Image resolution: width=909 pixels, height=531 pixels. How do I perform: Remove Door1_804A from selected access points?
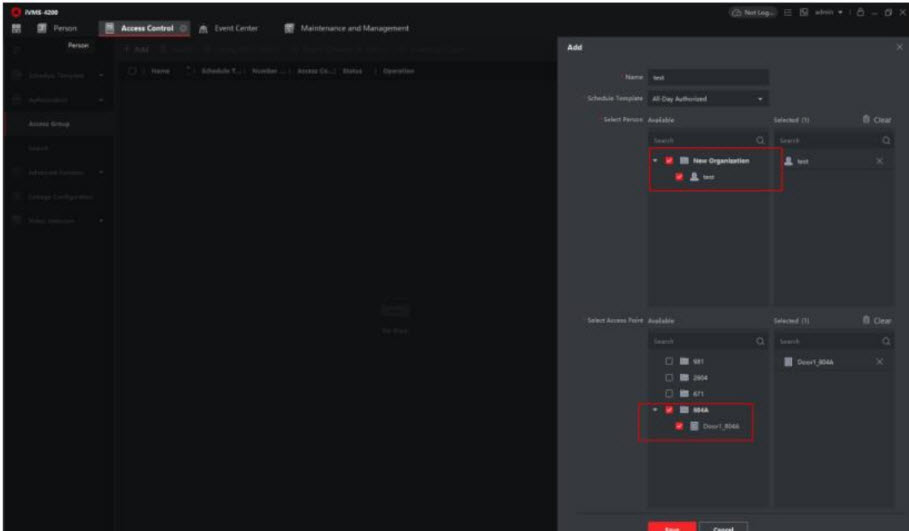(879, 361)
